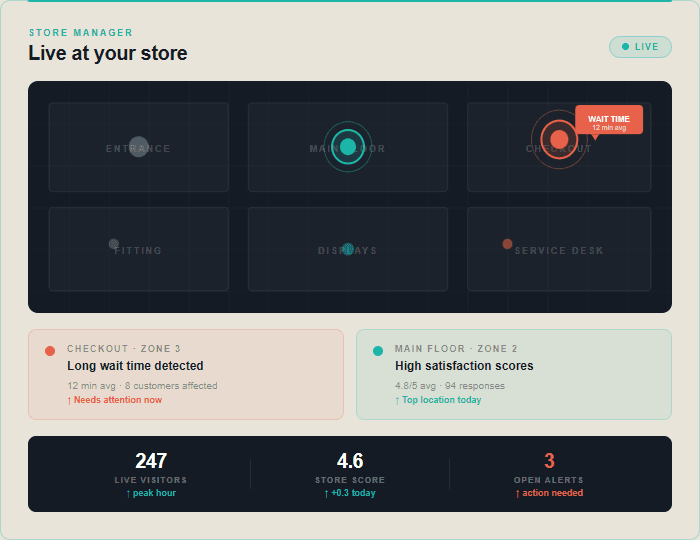The width and height of the screenshot is (700, 540).
Task: Click the Live at your store title
Action: click(x=108, y=53)
